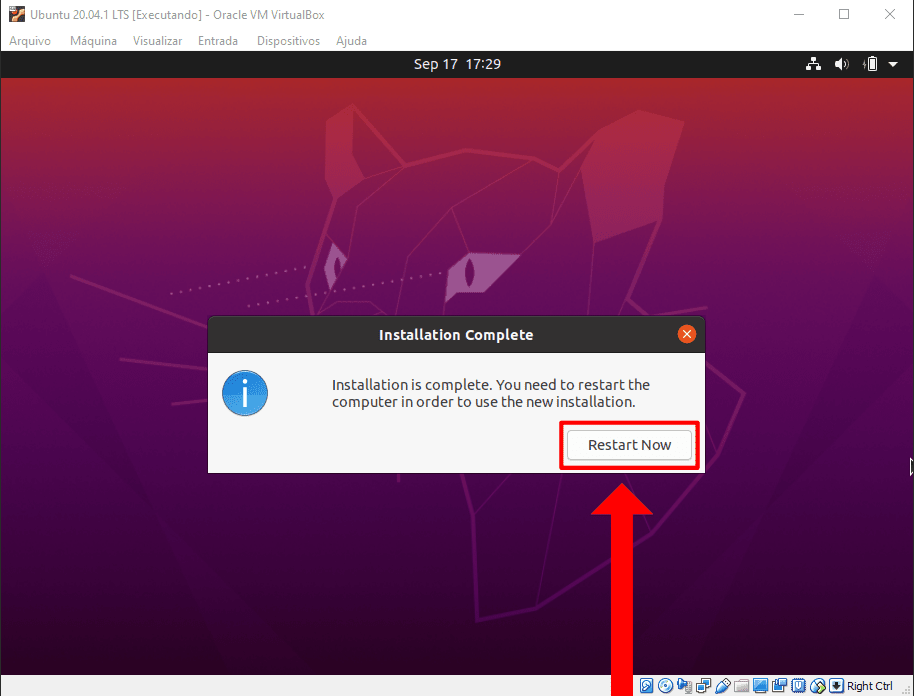Click the CPU virtualization status icon
Viewport: 914px width, 696px height.
tap(799, 686)
